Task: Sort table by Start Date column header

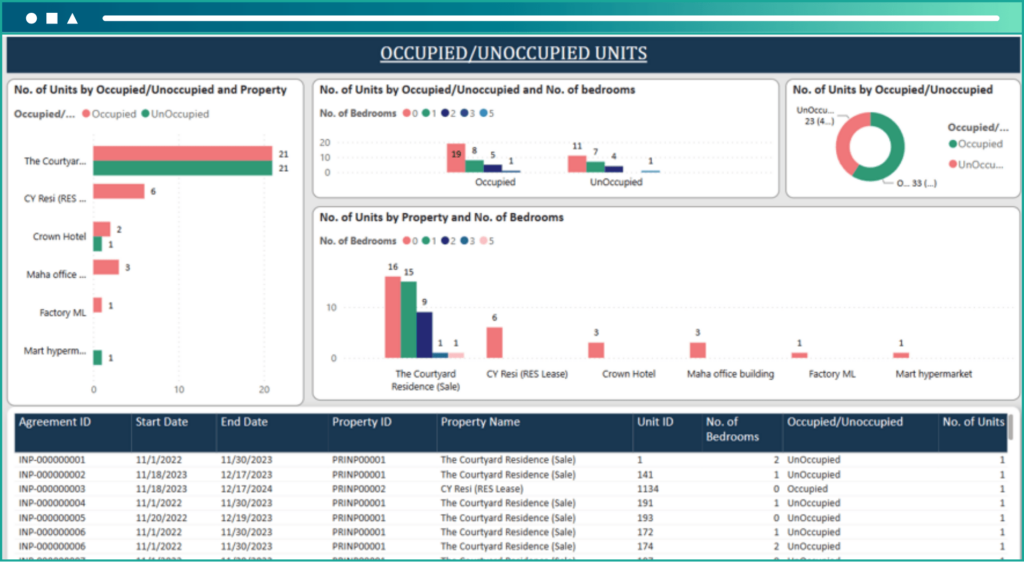Action: pyautogui.click(x=161, y=422)
